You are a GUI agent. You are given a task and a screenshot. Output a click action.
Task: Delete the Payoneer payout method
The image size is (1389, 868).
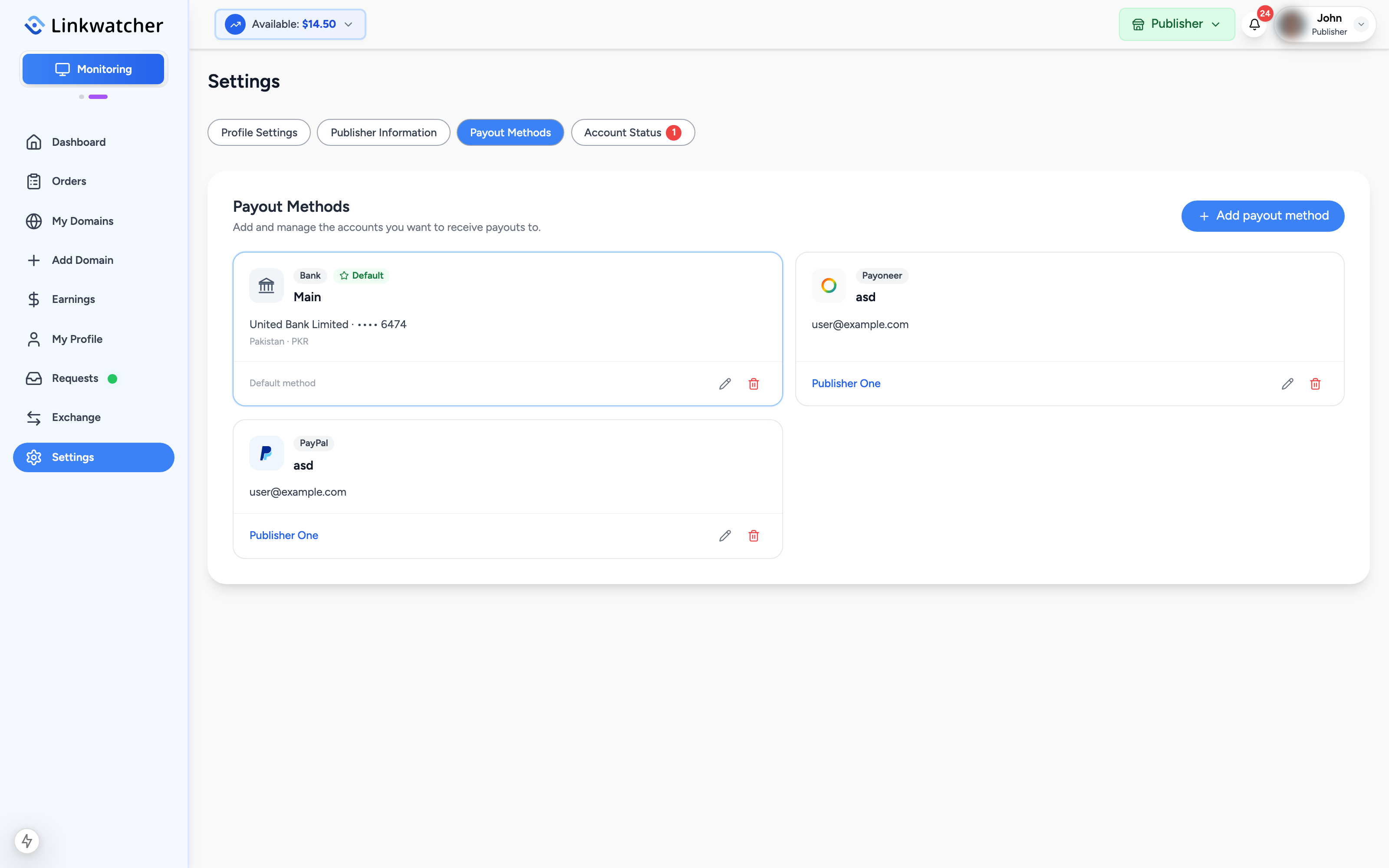point(1316,384)
